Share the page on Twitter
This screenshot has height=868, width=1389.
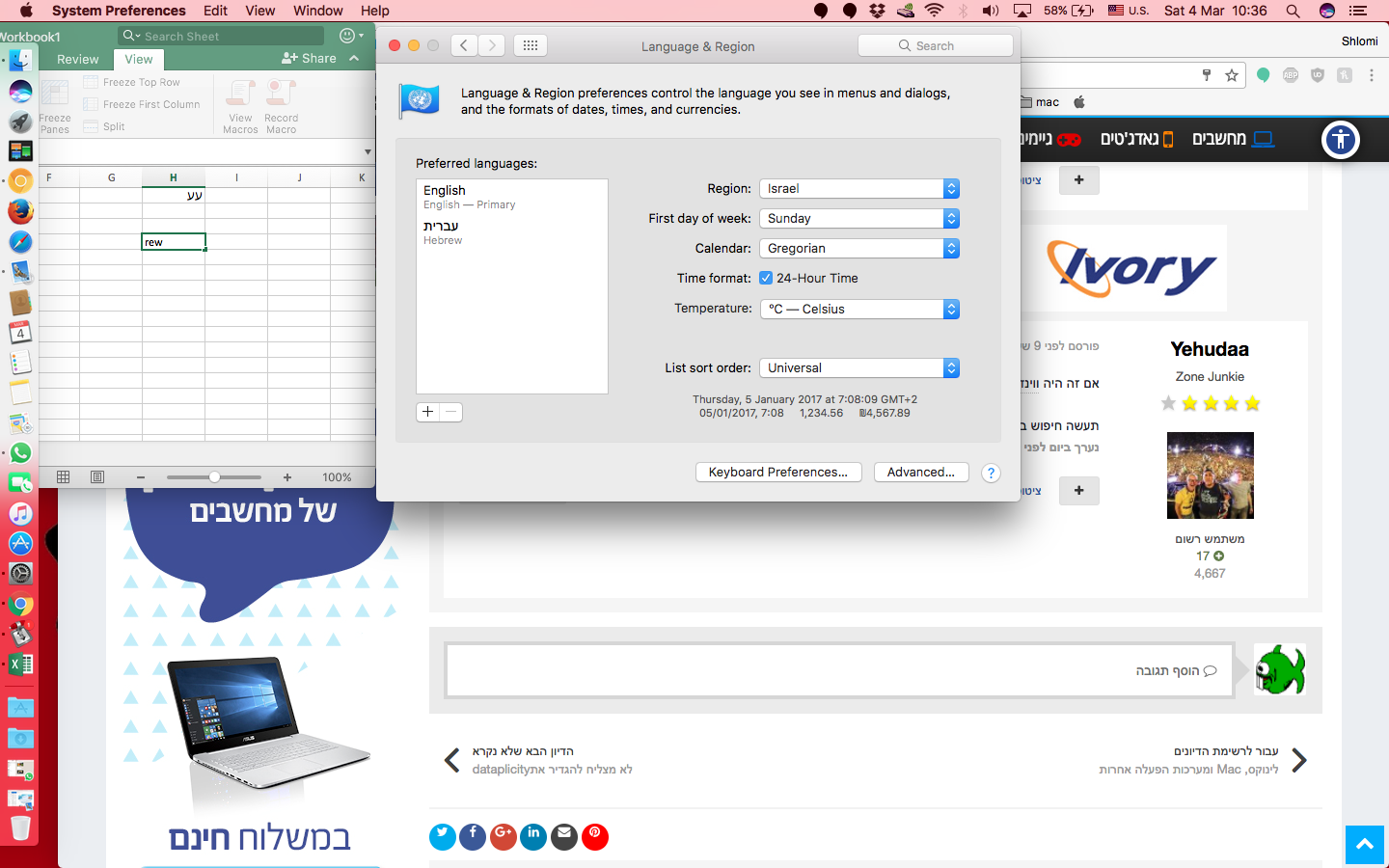point(443,836)
